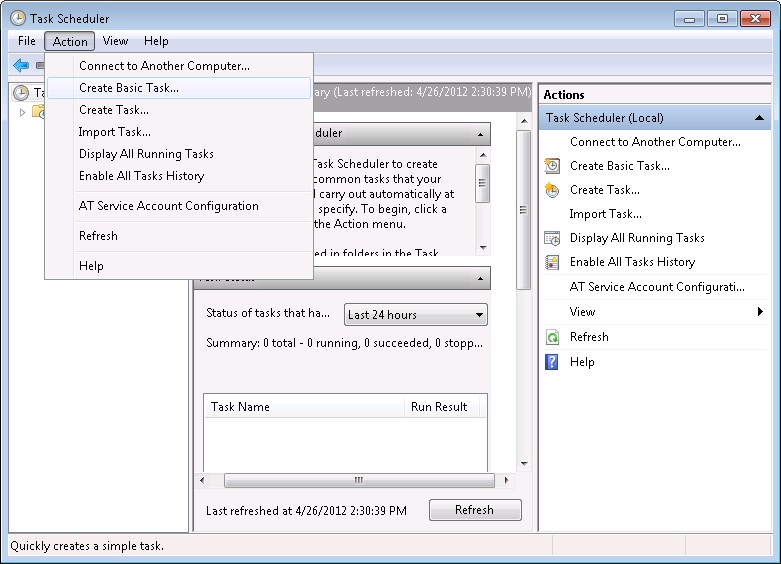Click the Actions pane header
The width and height of the screenshot is (781, 564).
[654, 95]
